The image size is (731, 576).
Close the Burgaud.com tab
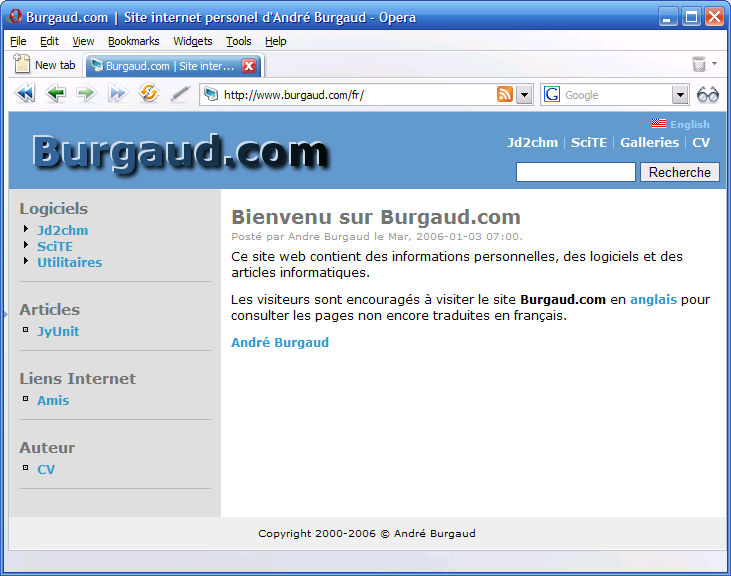(x=249, y=66)
